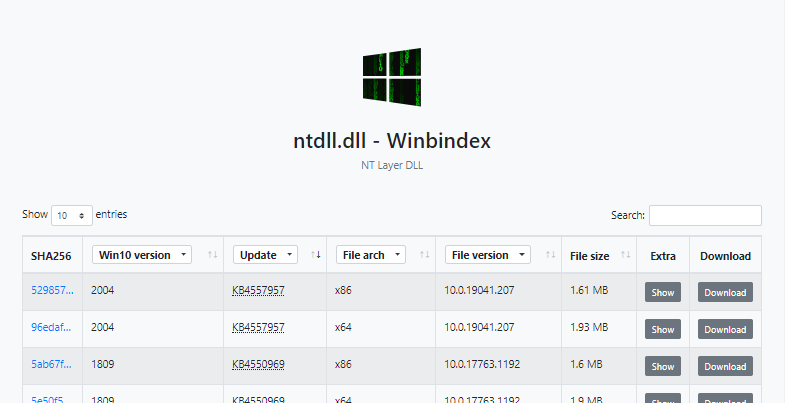785x403 pixels.
Task: Open KB4550969 link in 1.6 MB row
Action: [258, 364]
